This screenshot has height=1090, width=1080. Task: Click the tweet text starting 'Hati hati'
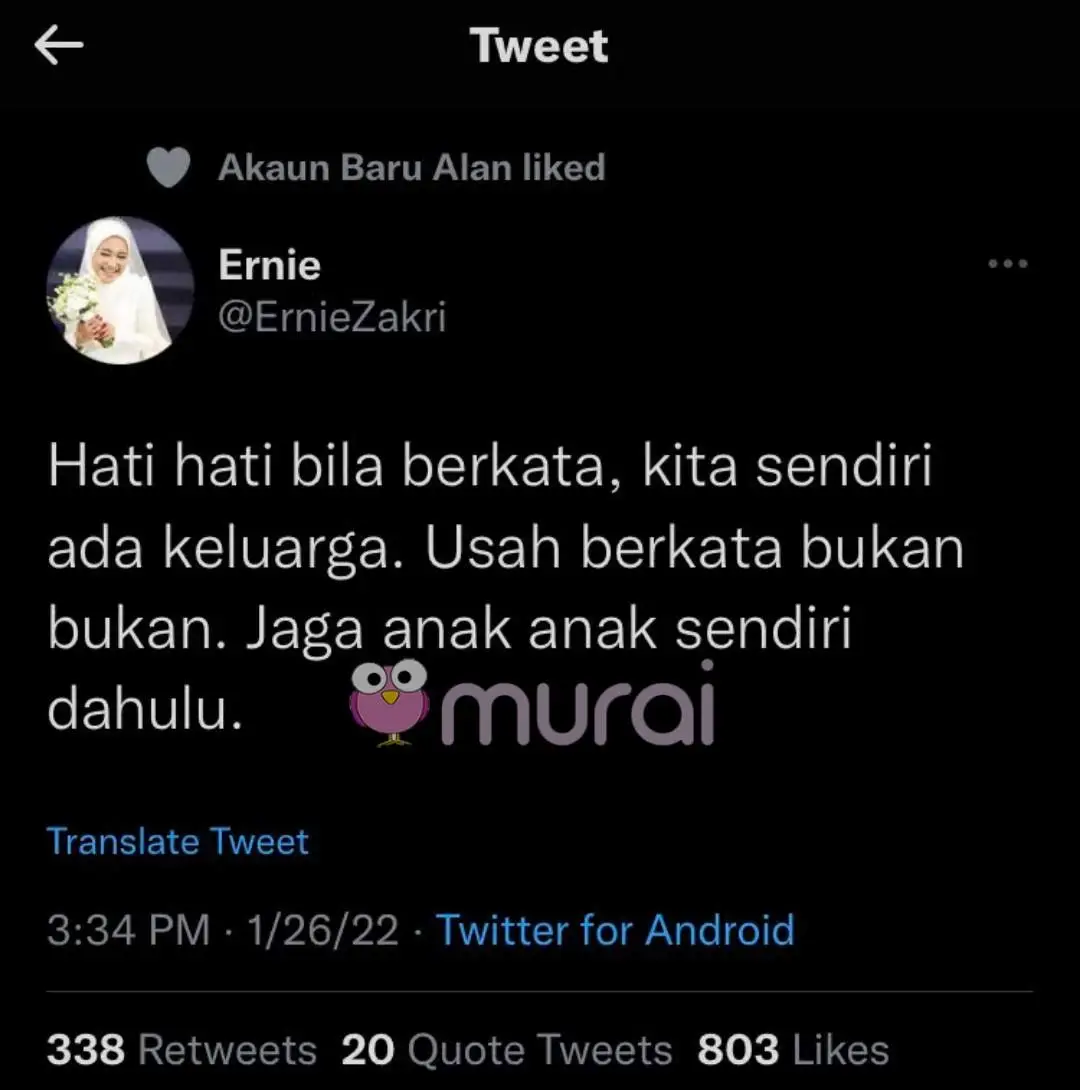505,587
